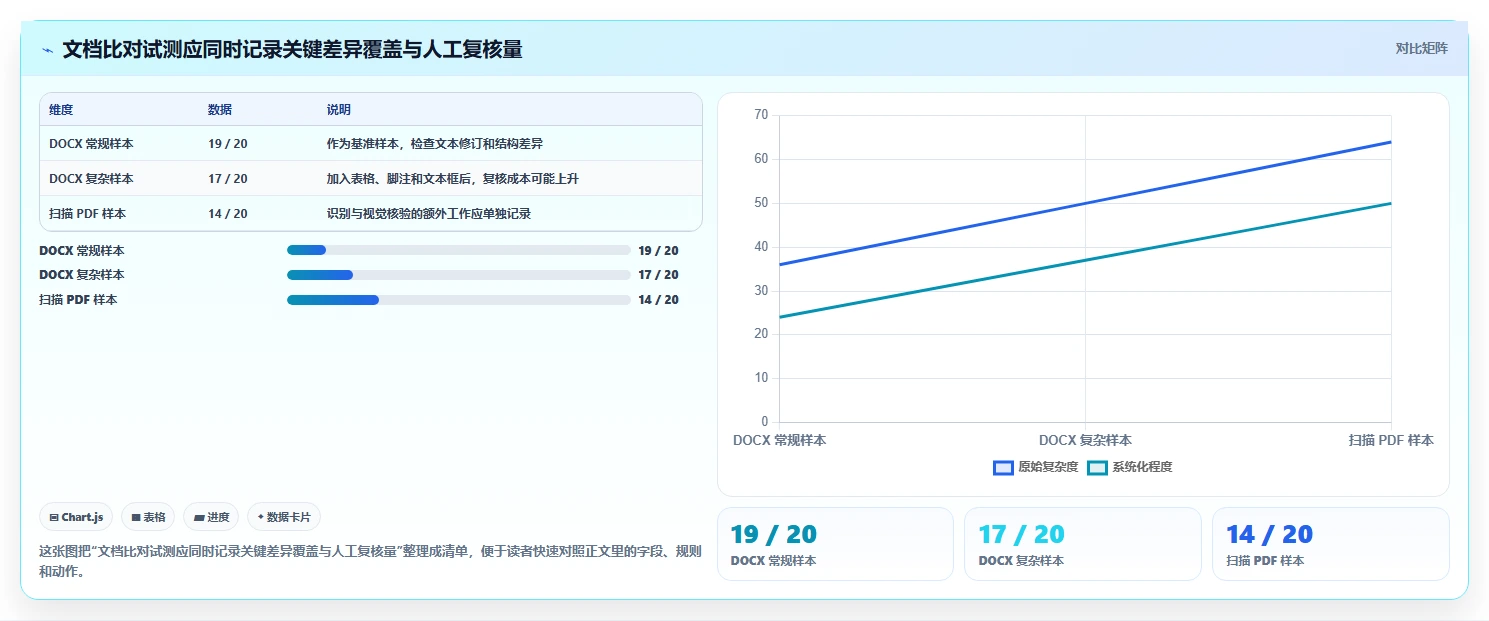The width and height of the screenshot is (1489, 621).
Task: Click the 14 / 20 table cell
Action: (228, 214)
